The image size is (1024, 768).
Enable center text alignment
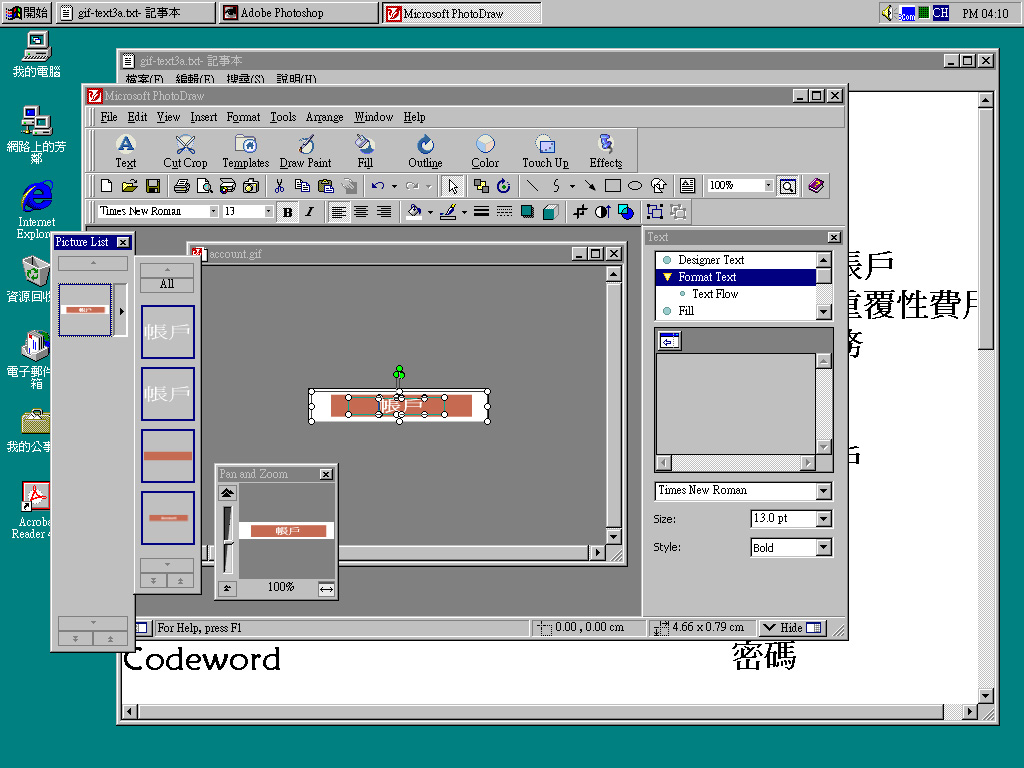click(x=360, y=212)
